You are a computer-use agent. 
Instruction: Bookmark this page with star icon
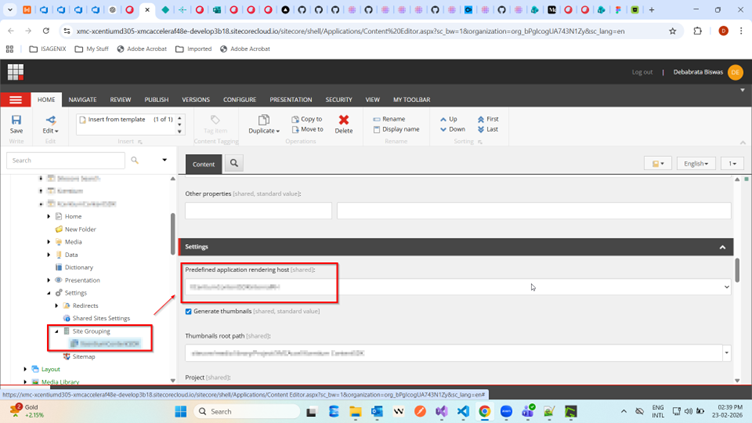[x=672, y=31]
